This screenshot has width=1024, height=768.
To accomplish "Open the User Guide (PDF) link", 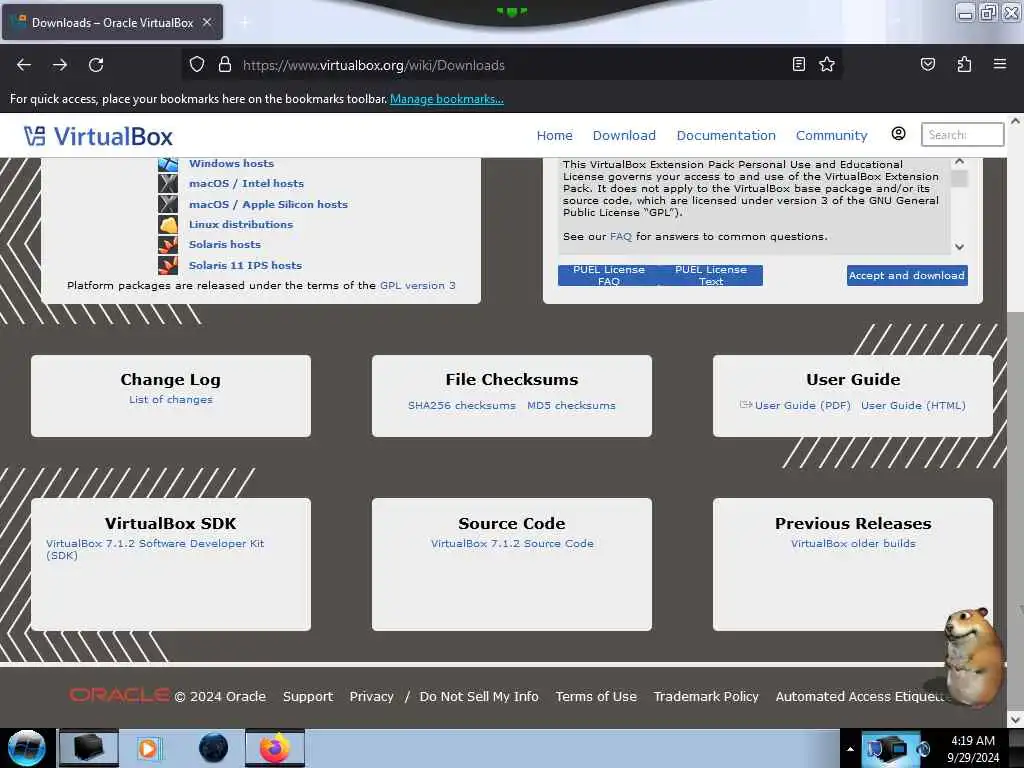I will pos(803,405).
